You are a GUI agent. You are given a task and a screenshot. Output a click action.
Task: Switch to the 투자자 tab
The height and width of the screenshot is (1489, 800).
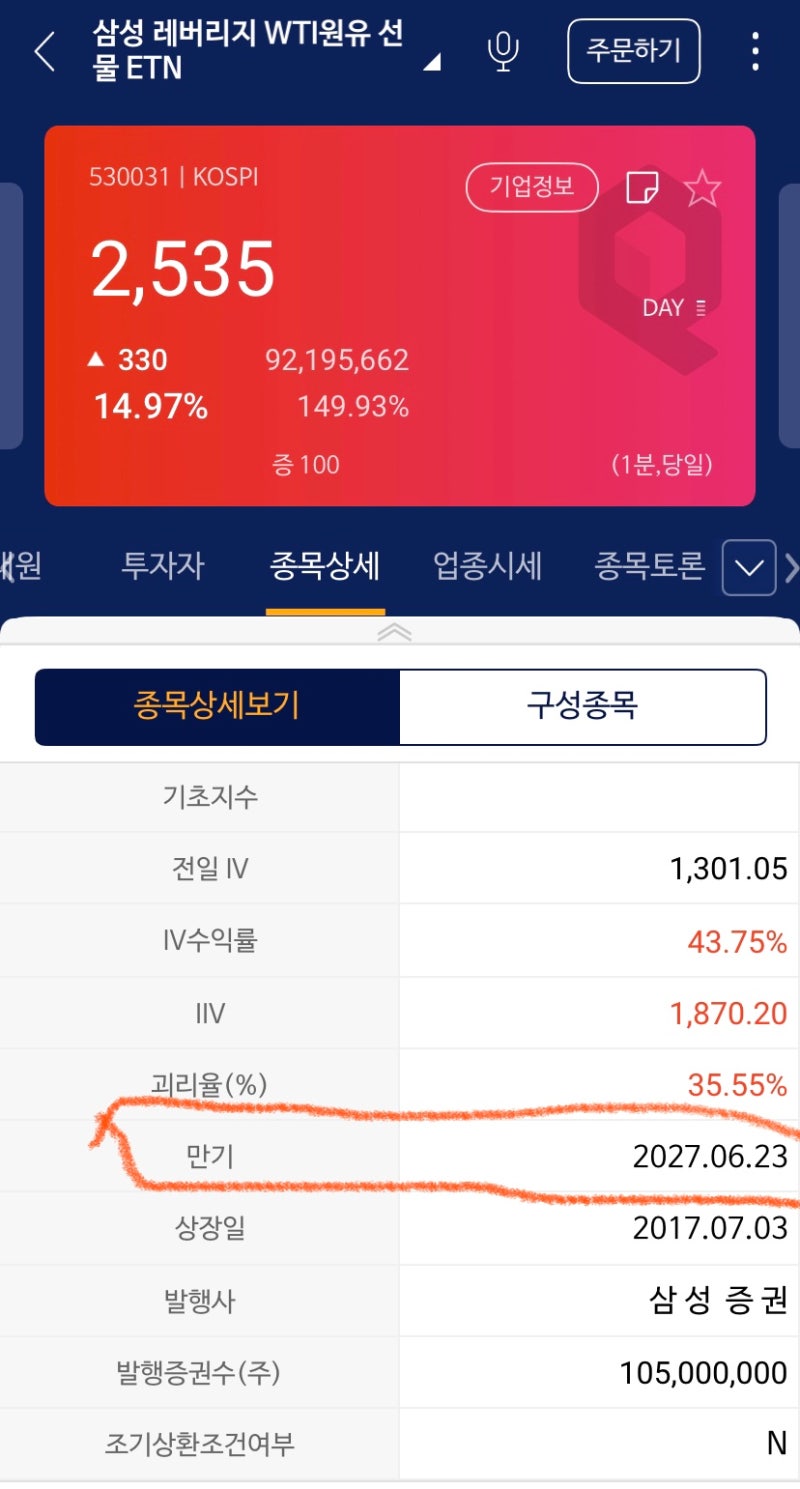(x=161, y=566)
